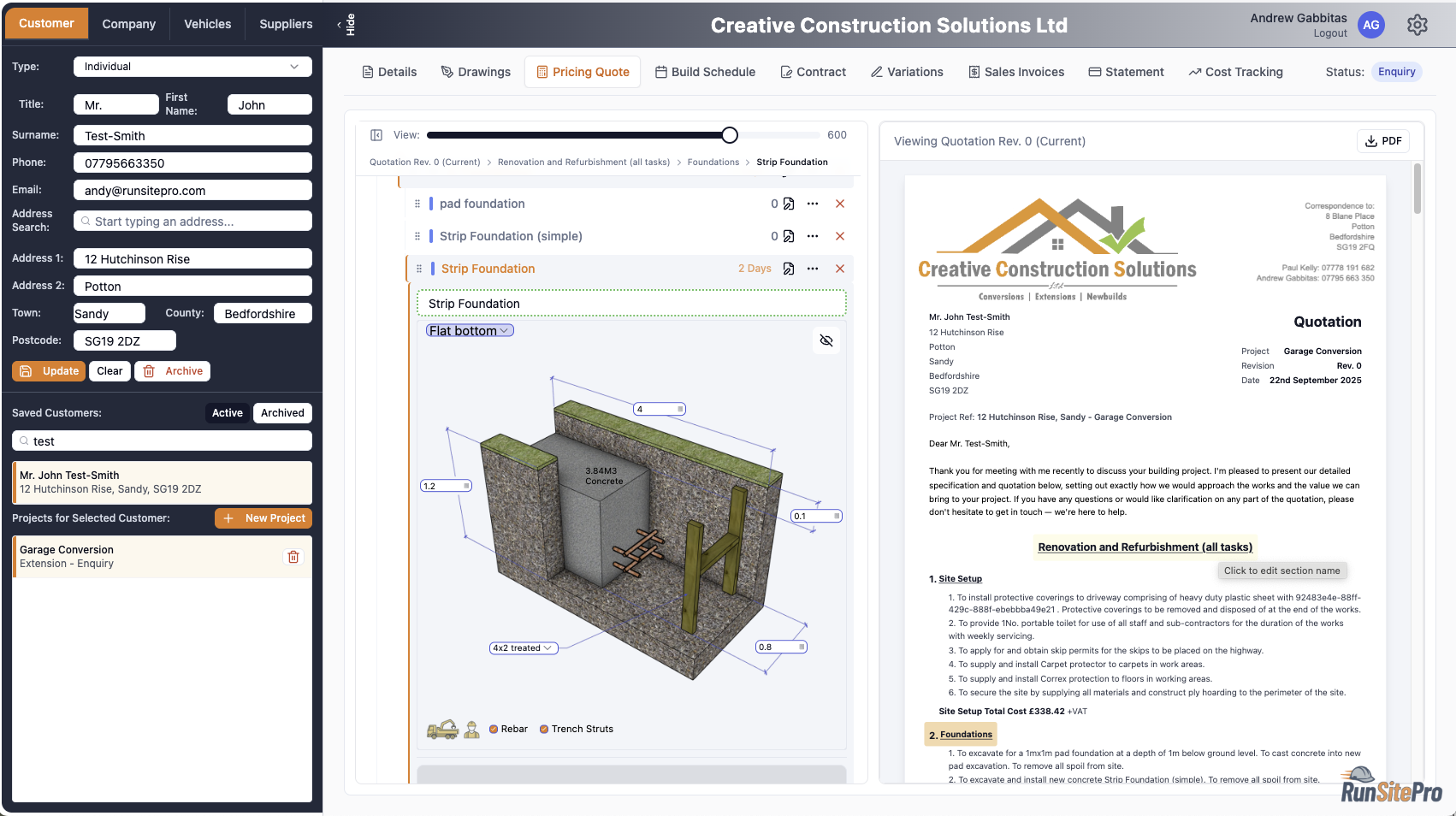This screenshot has width=1456, height=816.
Task: Open note icon on the 2 Days Strip Foundation row
Action: [789, 269]
